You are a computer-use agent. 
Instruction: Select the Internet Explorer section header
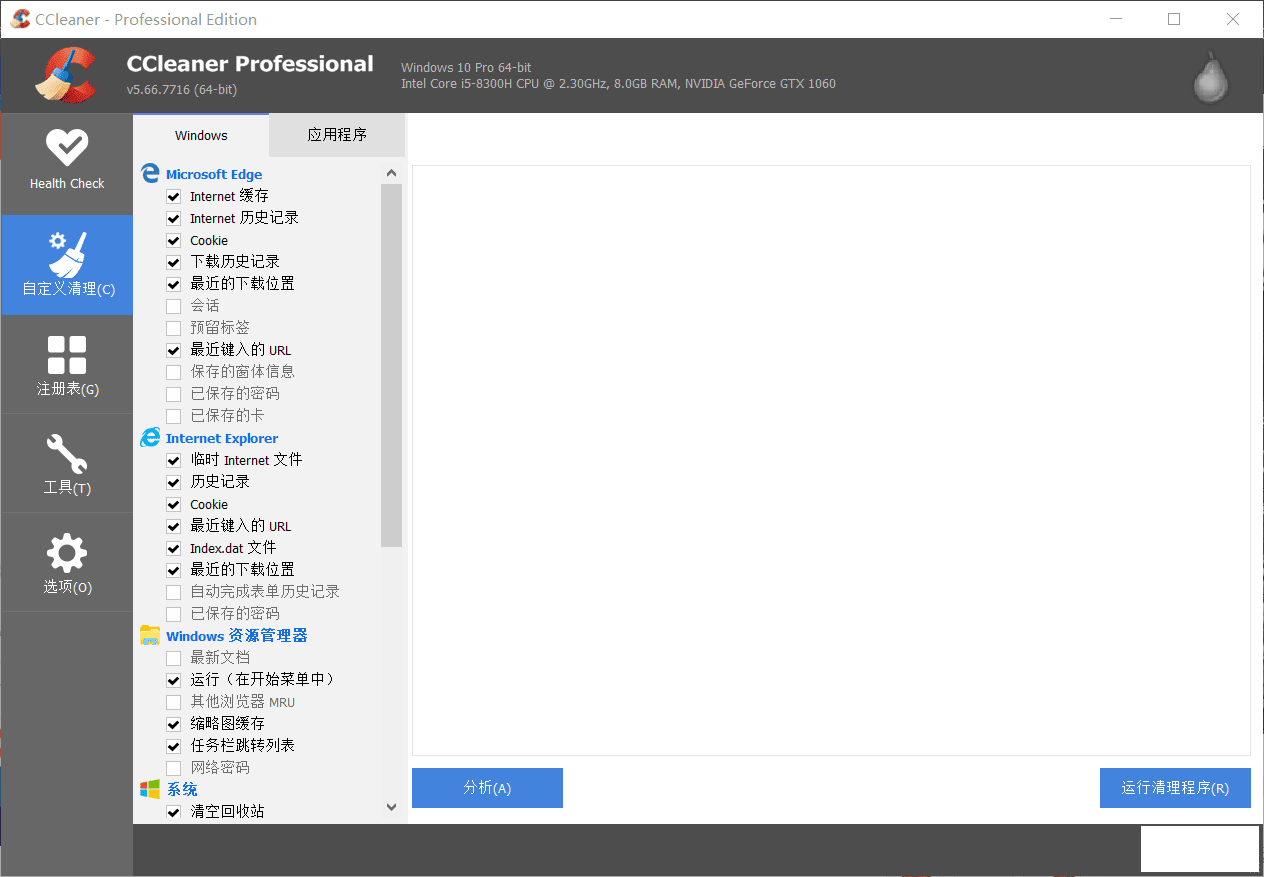[222, 438]
